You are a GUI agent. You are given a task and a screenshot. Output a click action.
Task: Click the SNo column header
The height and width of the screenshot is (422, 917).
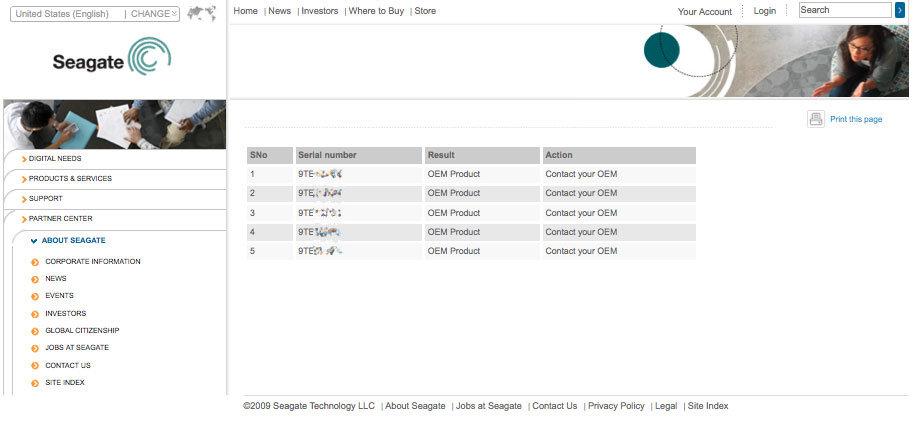pos(270,155)
